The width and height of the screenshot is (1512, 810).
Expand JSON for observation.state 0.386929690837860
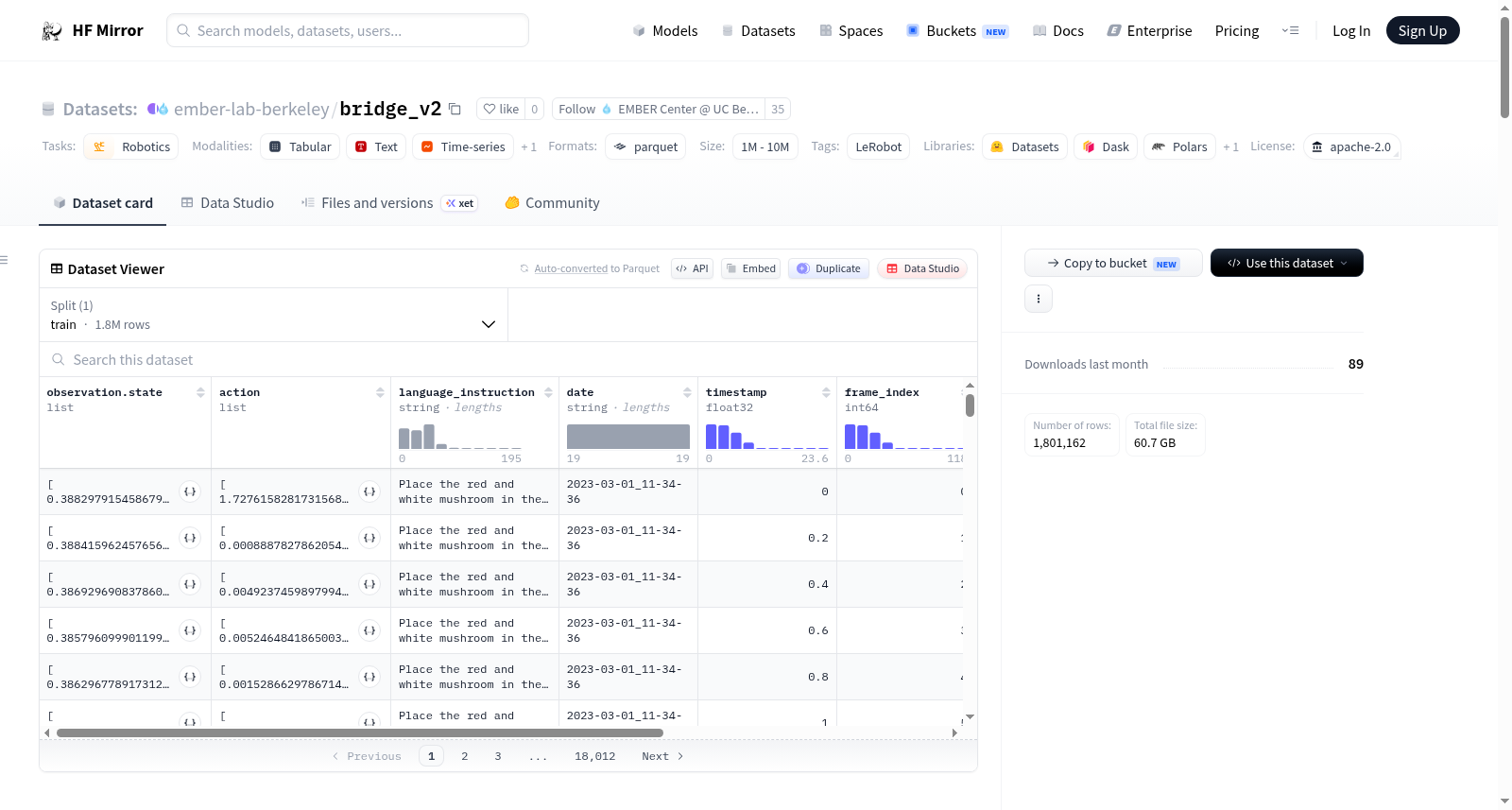coord(190,584)
